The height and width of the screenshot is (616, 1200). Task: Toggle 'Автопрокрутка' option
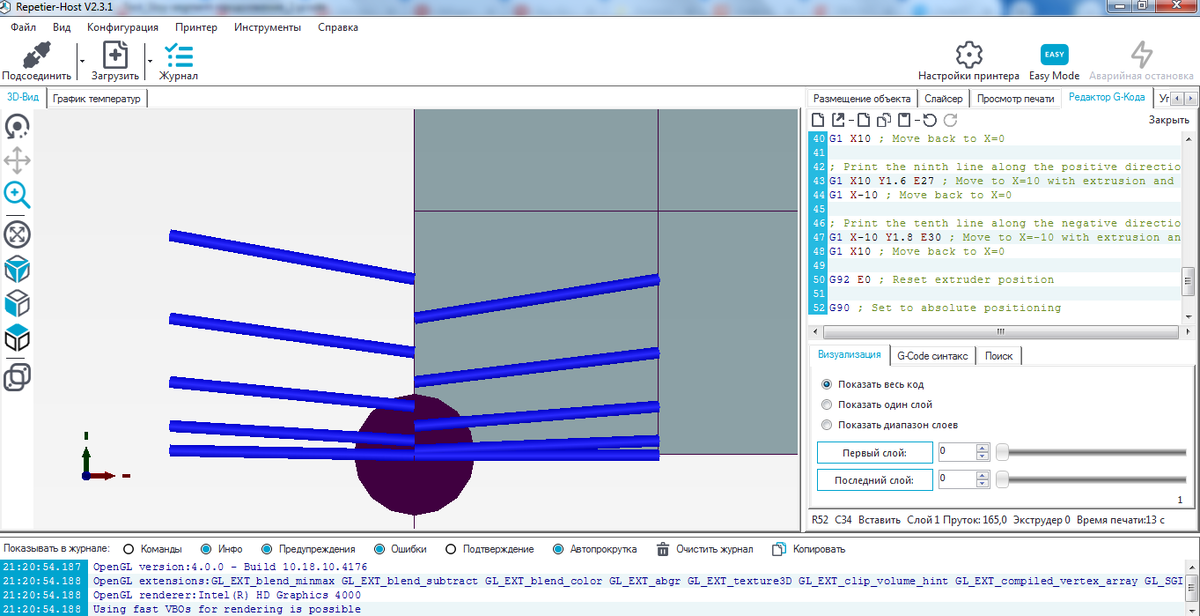(557, 549)
